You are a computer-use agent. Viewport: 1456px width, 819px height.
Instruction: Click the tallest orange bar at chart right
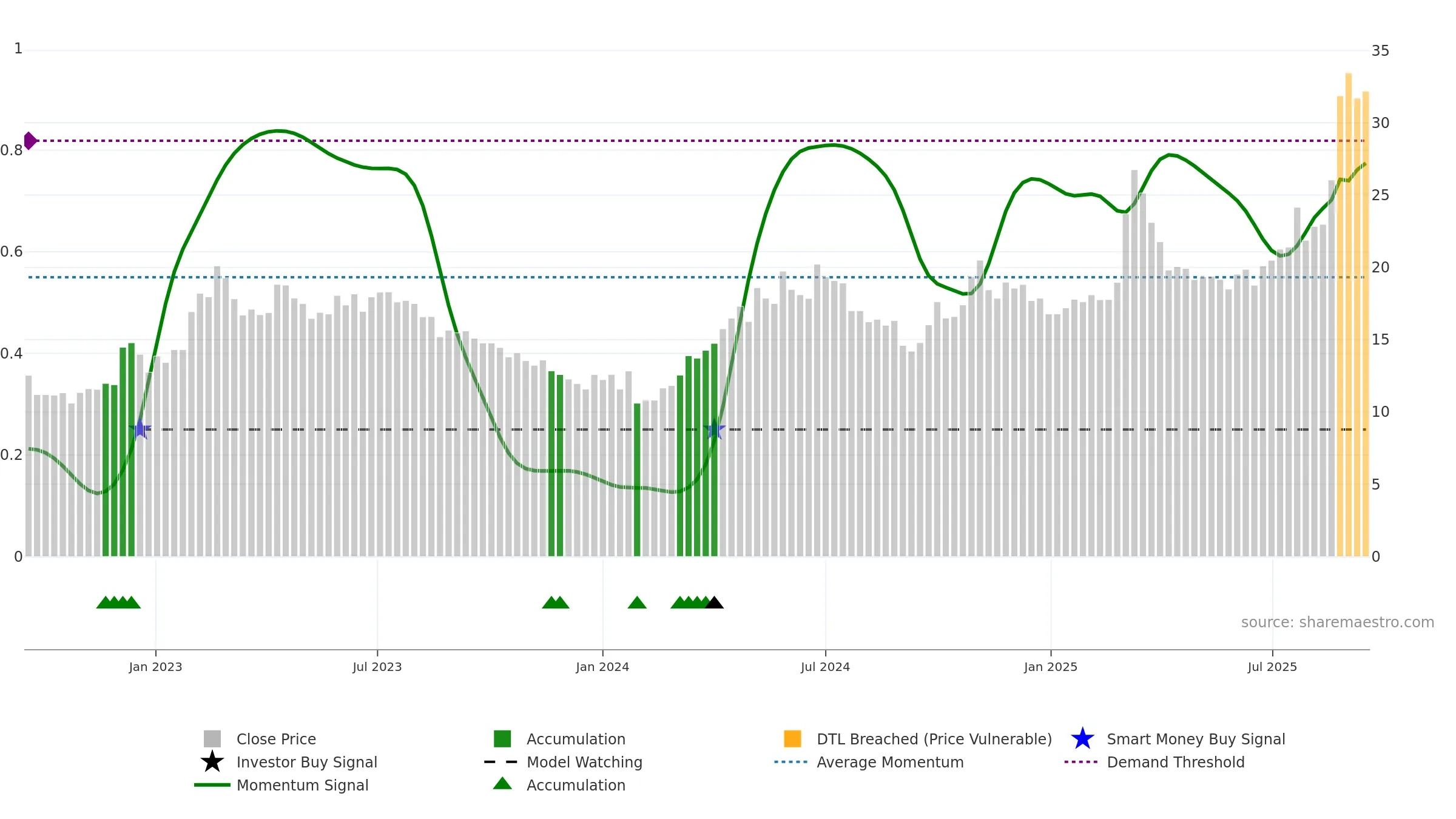[1349, 314]
